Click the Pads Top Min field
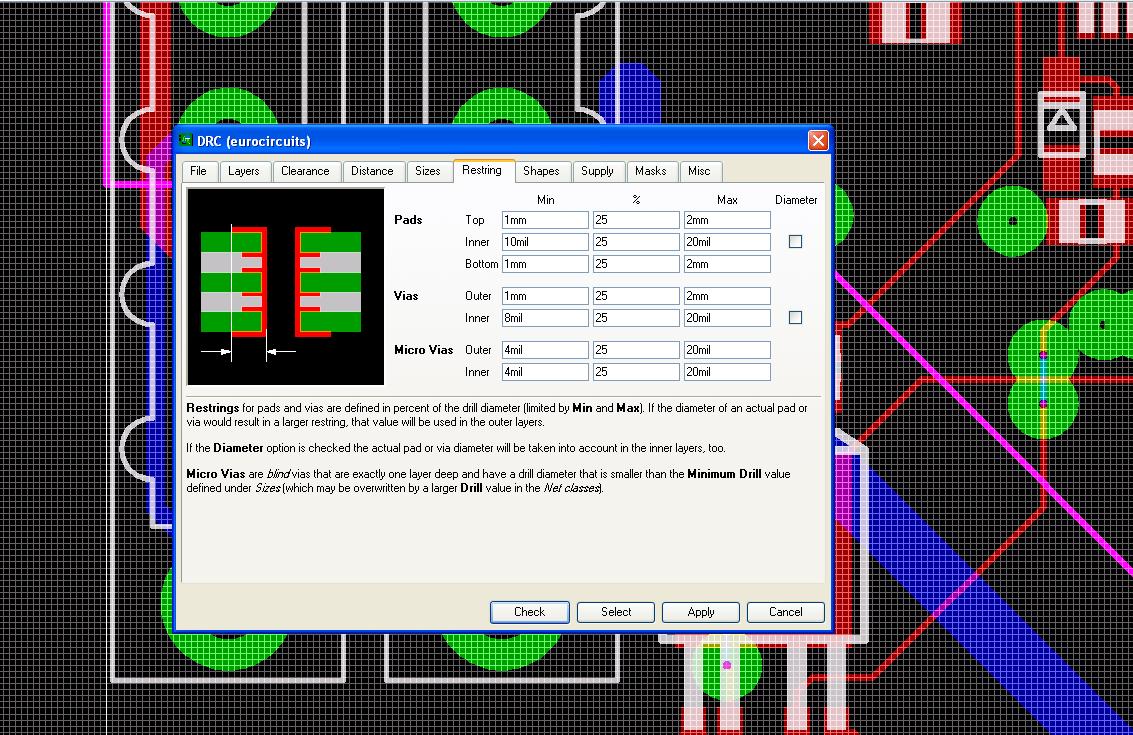1133x735 pixels. pos(545,220)
